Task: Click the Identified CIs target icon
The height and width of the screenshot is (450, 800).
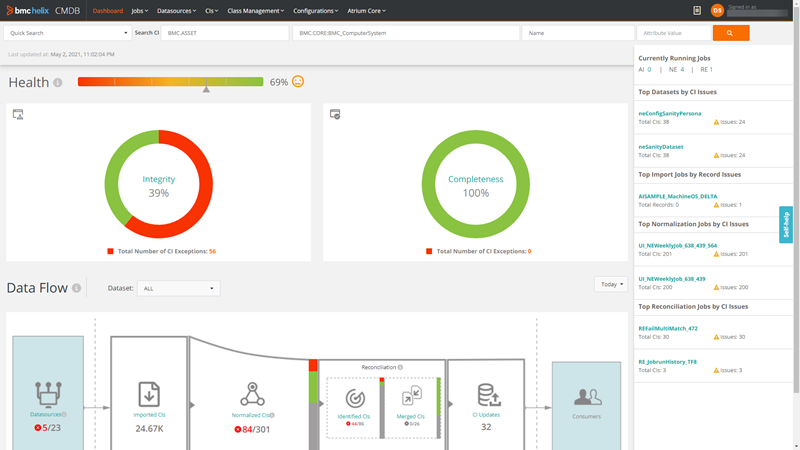Action: point(355,398)
